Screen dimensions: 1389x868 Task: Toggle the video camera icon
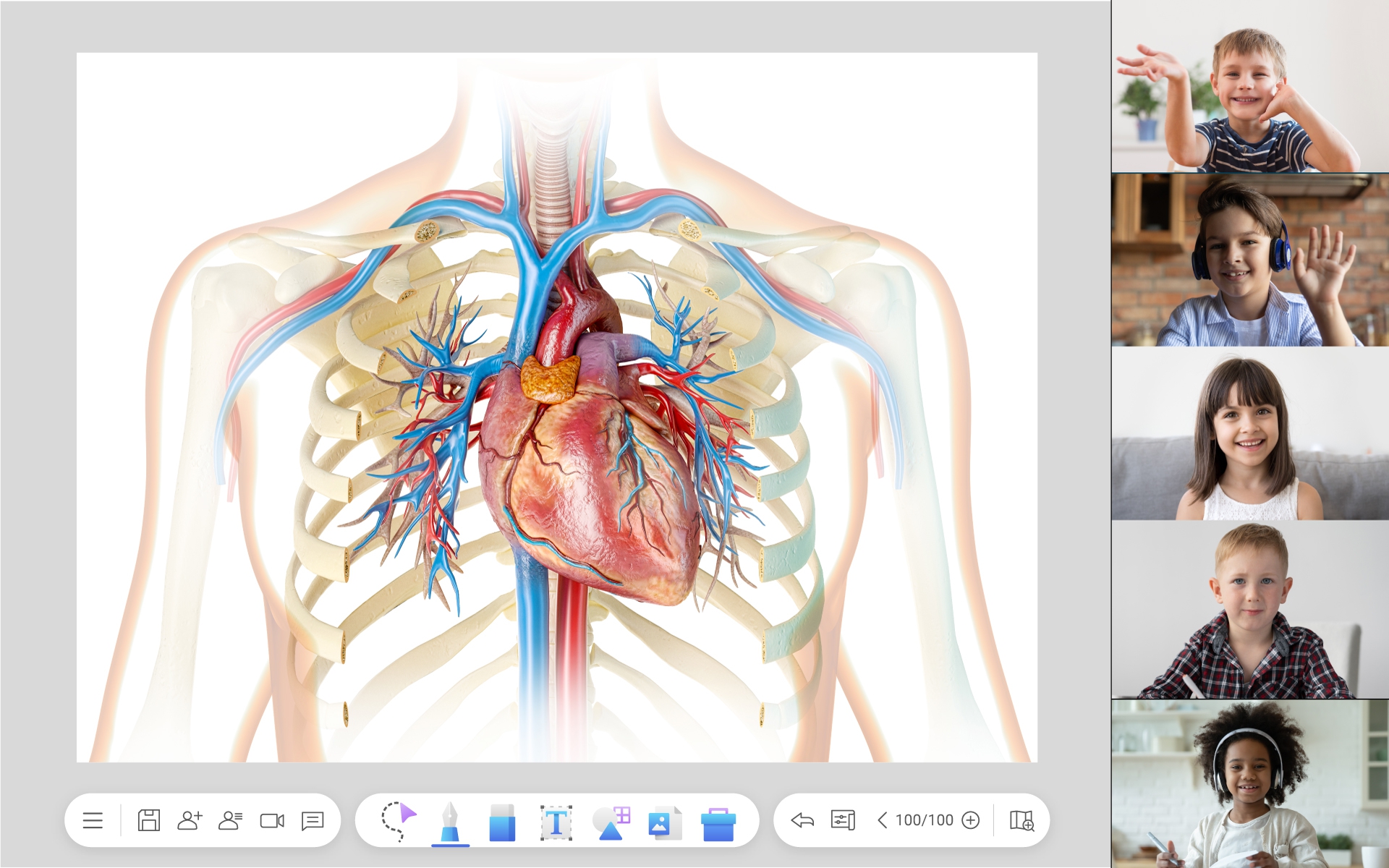pyautogui.click(x=272, y=820)
